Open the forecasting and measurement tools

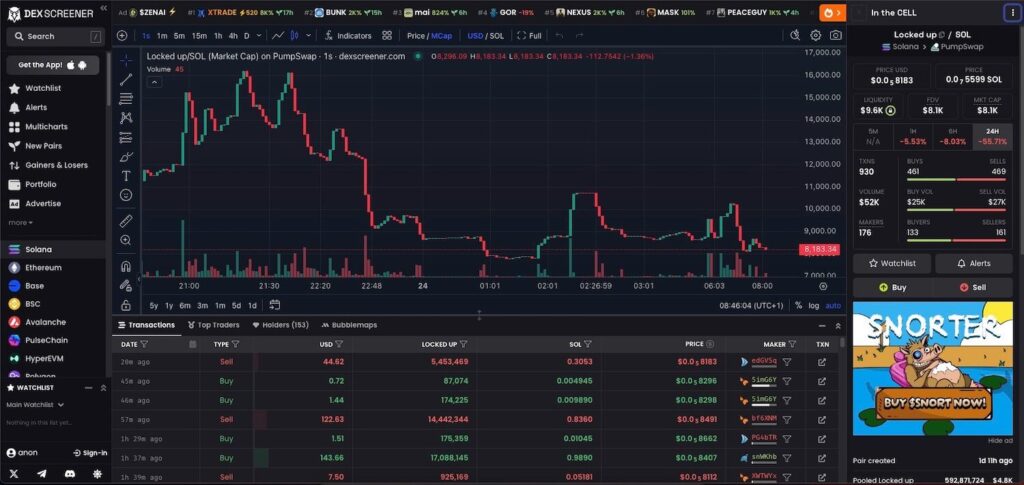126,138
